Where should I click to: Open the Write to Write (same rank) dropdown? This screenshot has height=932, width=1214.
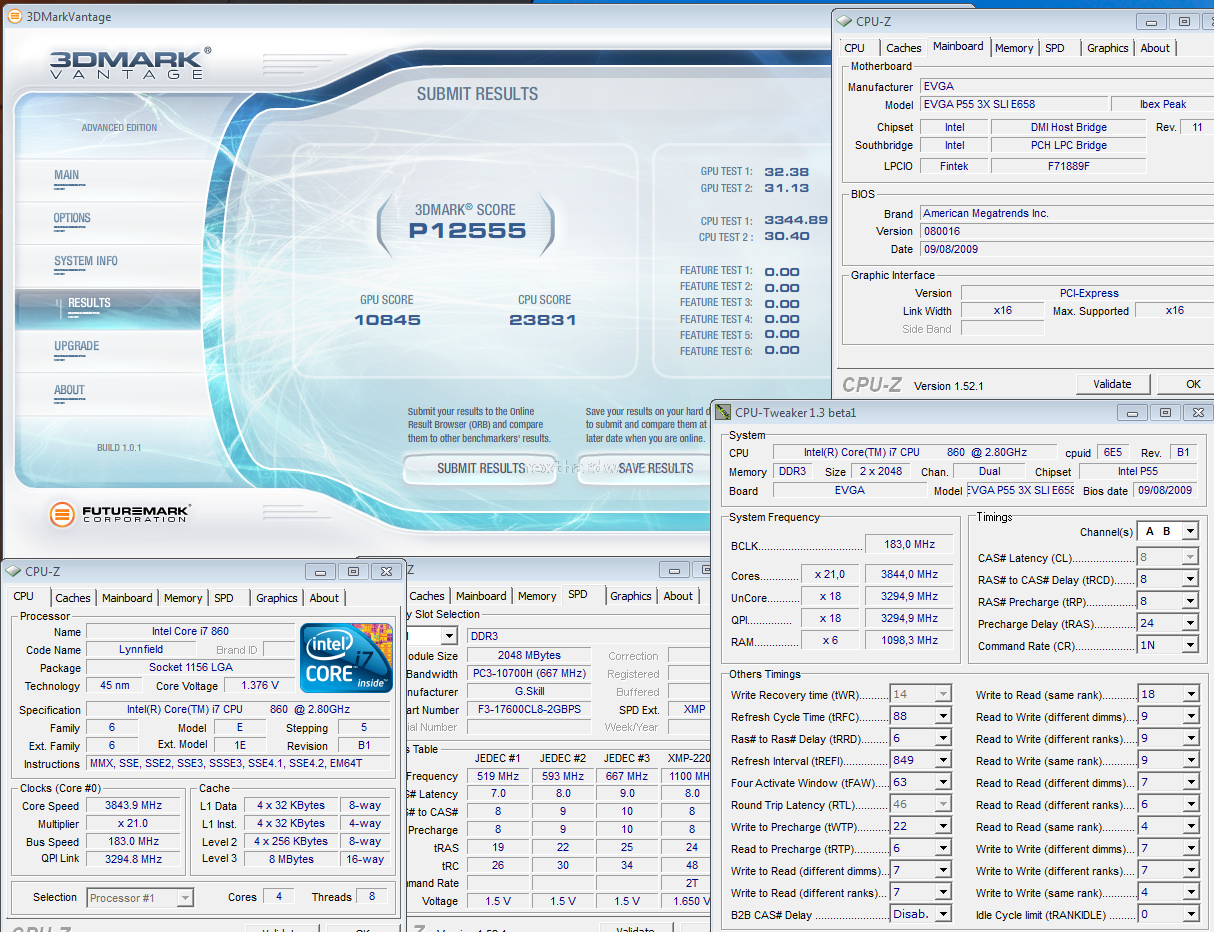tap(1190, 892)
